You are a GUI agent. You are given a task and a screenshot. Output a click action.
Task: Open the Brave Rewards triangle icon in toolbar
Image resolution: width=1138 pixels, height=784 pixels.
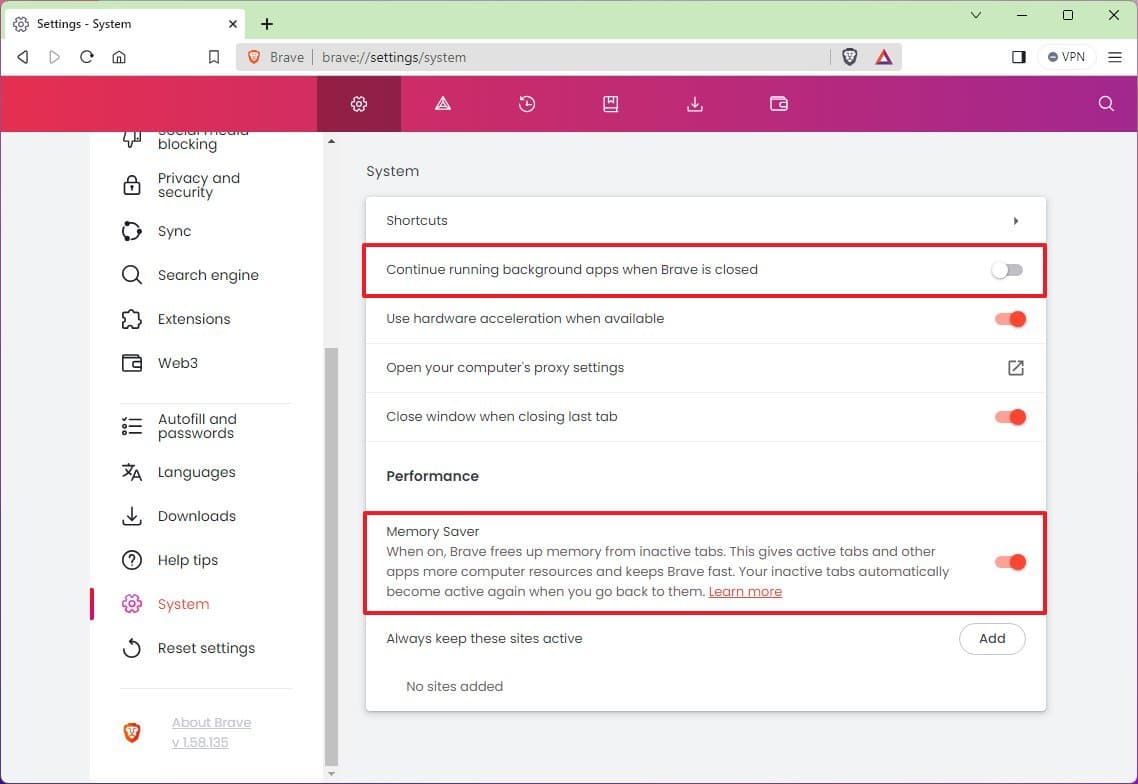(x=883, y=57)
